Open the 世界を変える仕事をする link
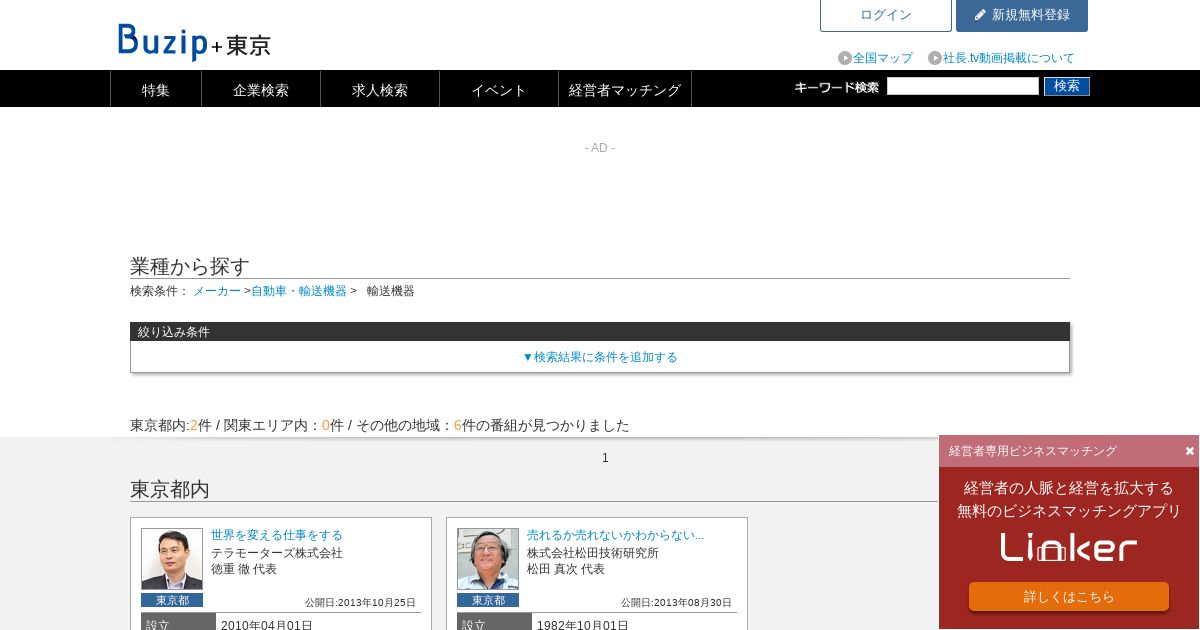 277,535
